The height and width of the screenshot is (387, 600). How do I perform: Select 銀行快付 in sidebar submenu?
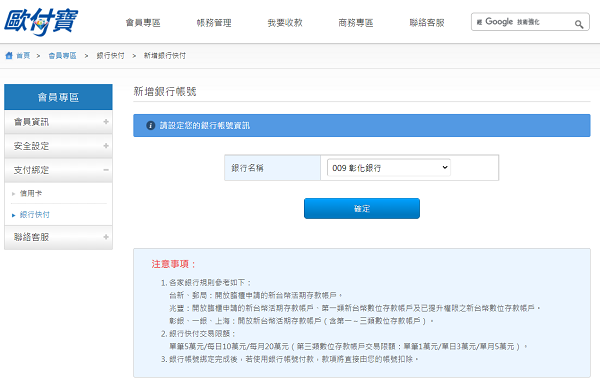[x=34, y=215]
